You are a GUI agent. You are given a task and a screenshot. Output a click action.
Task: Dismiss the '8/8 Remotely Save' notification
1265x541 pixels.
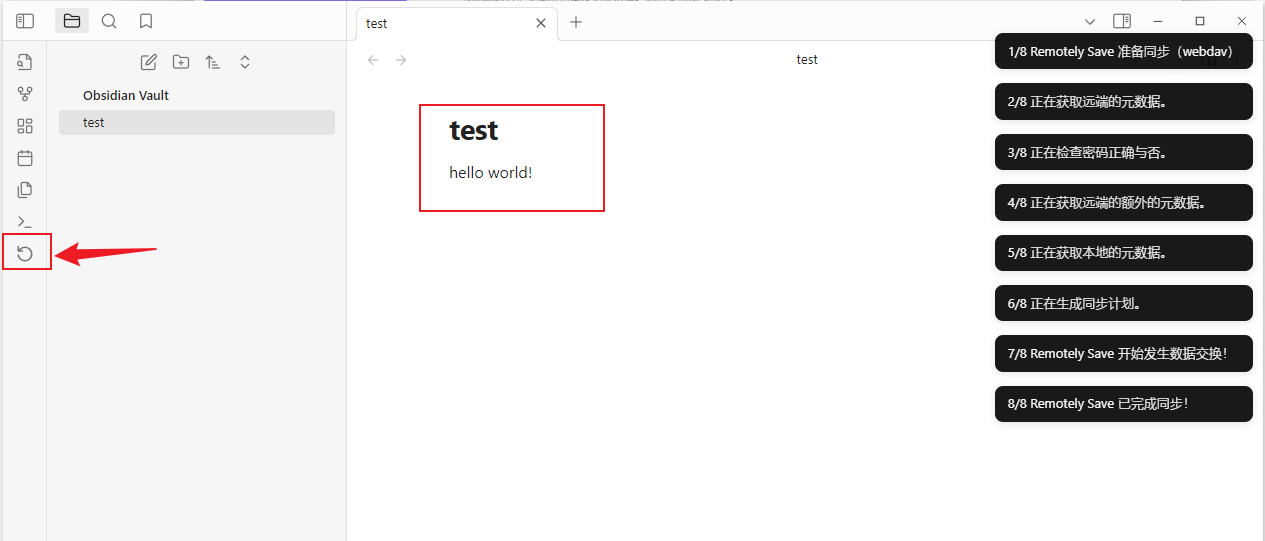(1123, 404)
